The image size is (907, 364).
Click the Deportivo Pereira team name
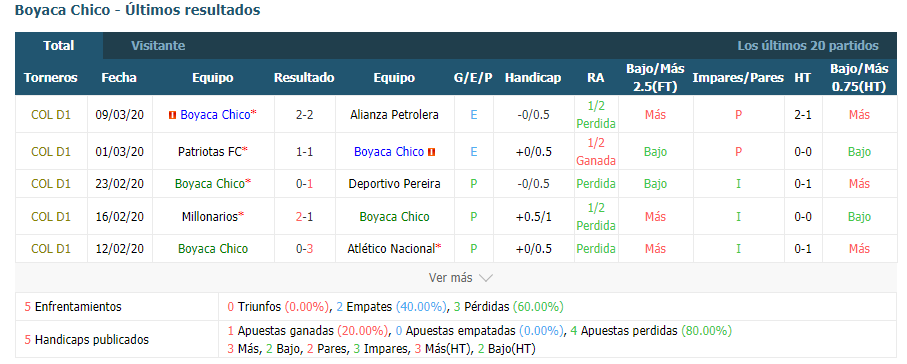pyautogui.click(x=394, y=184)
